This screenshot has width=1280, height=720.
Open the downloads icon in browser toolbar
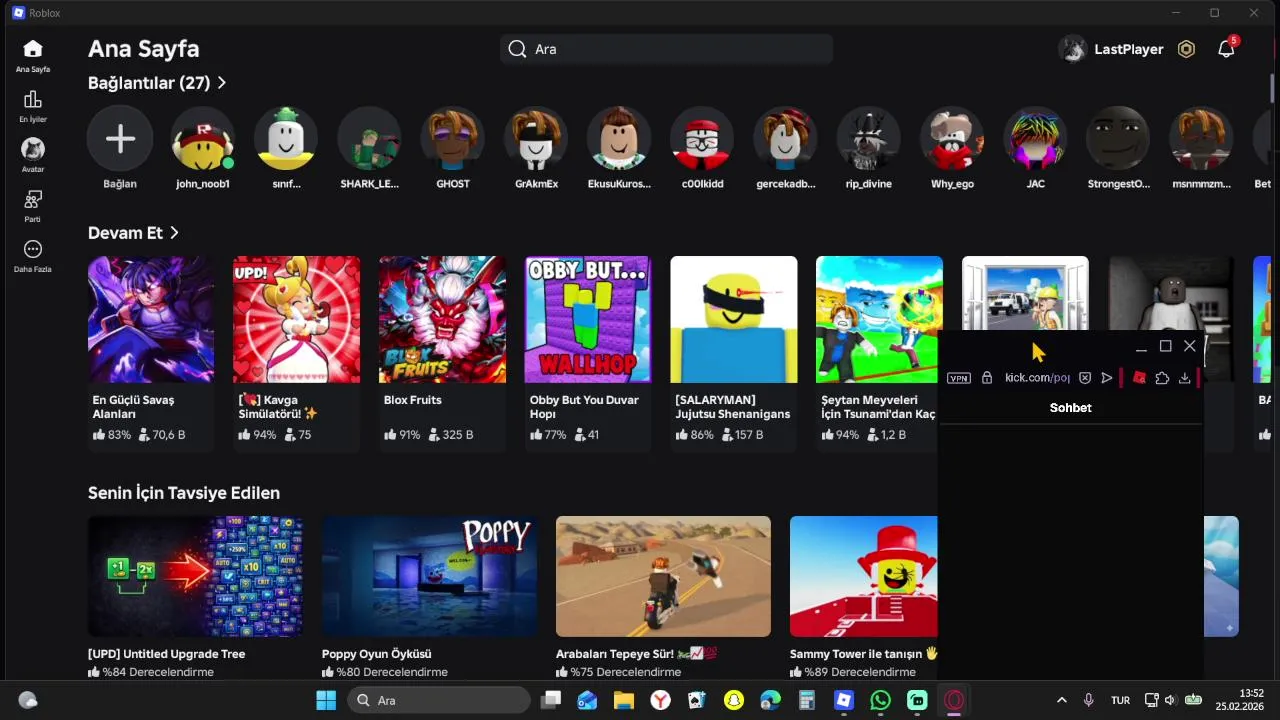click(1185, 378)
